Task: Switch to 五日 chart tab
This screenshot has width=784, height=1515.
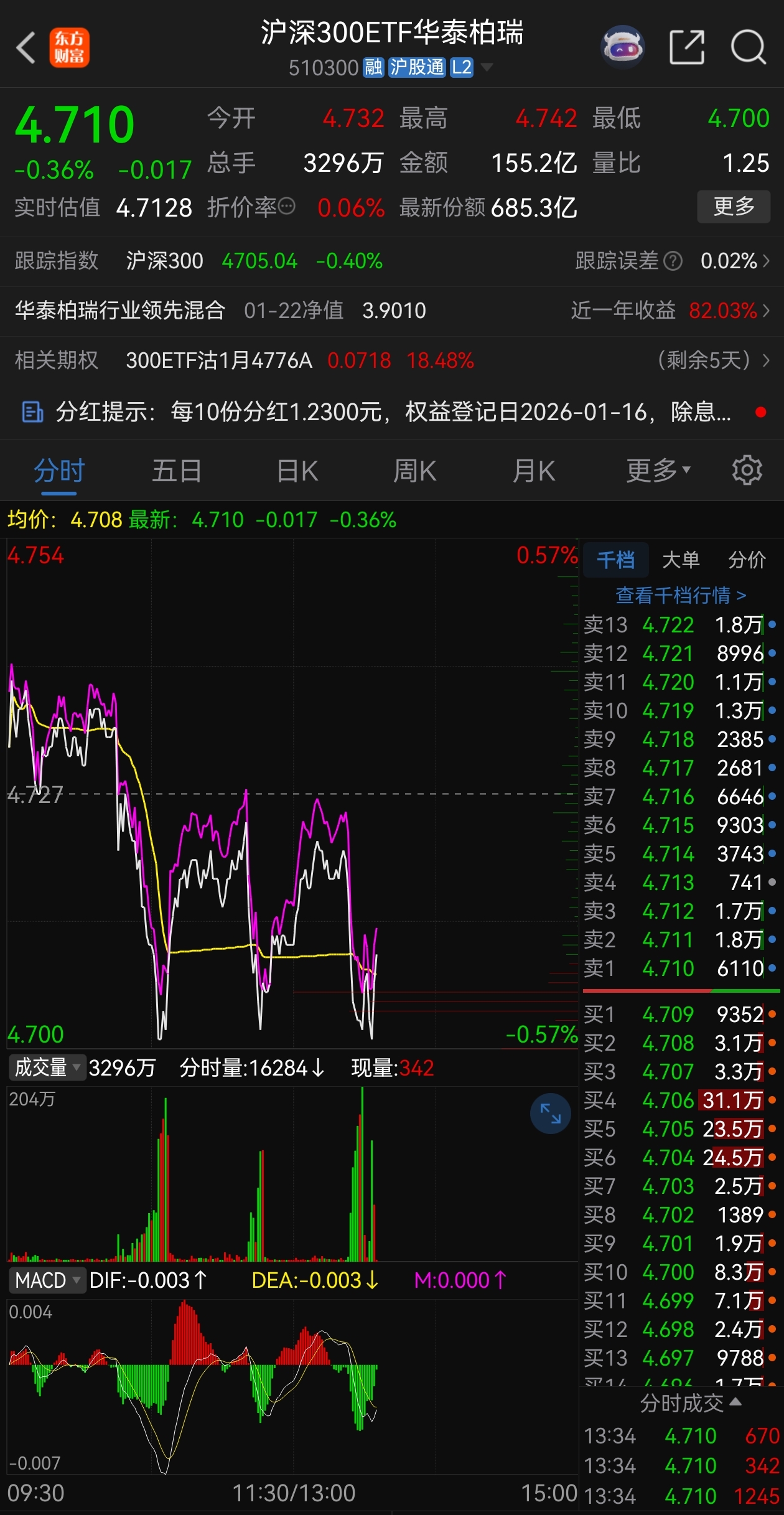Action: tap(177, 471)
